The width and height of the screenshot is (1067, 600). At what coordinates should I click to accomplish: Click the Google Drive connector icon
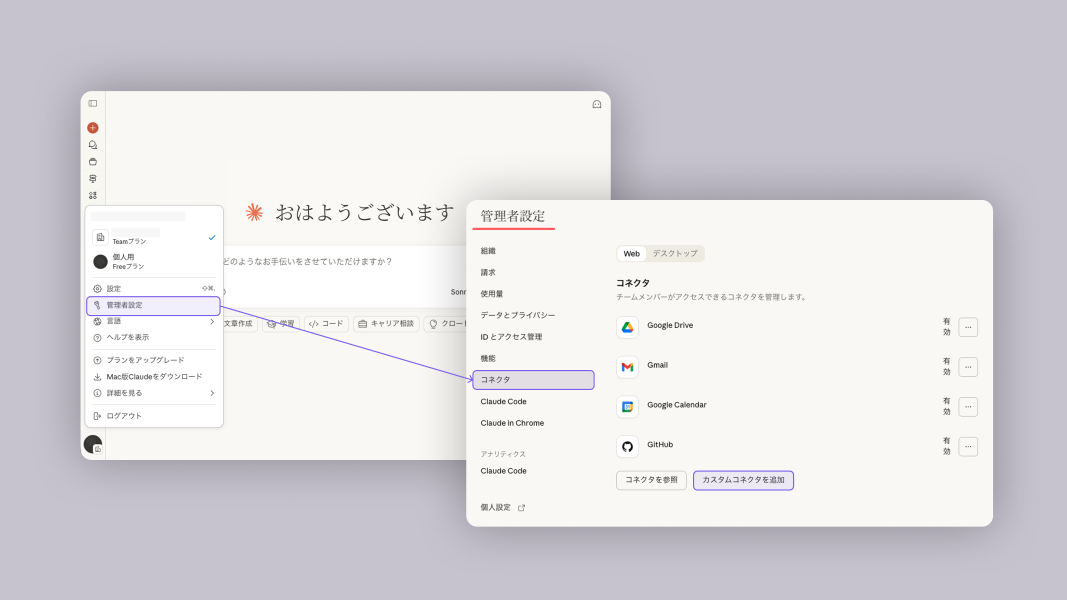tap(627, 326)
